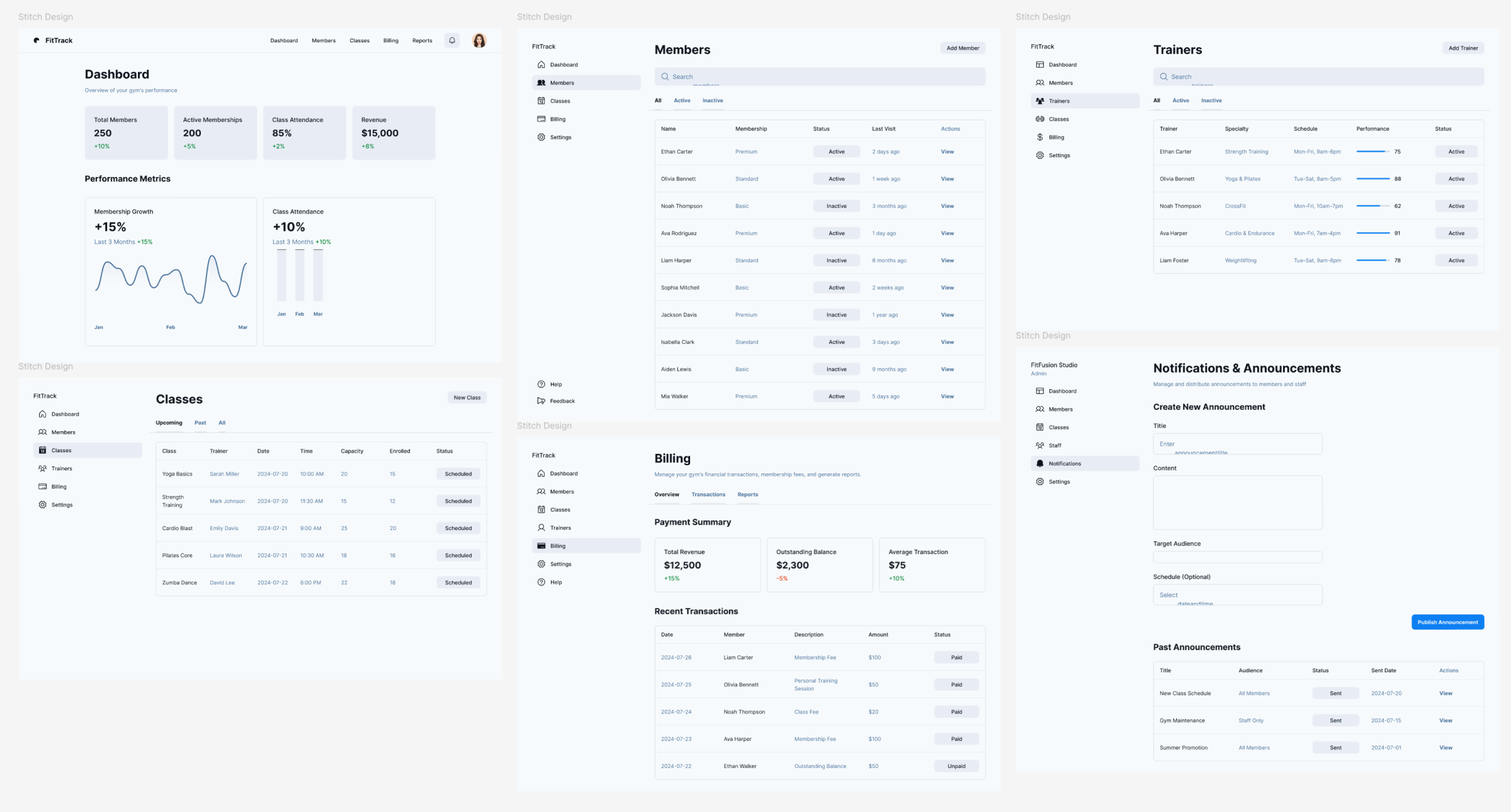Image resolution: width=1511 pixels, height=812 pixels.
Task: Click the Classes dumbbell icon in Trainers sidebar
Action: pyautogui.click(x=1039, y=119)
